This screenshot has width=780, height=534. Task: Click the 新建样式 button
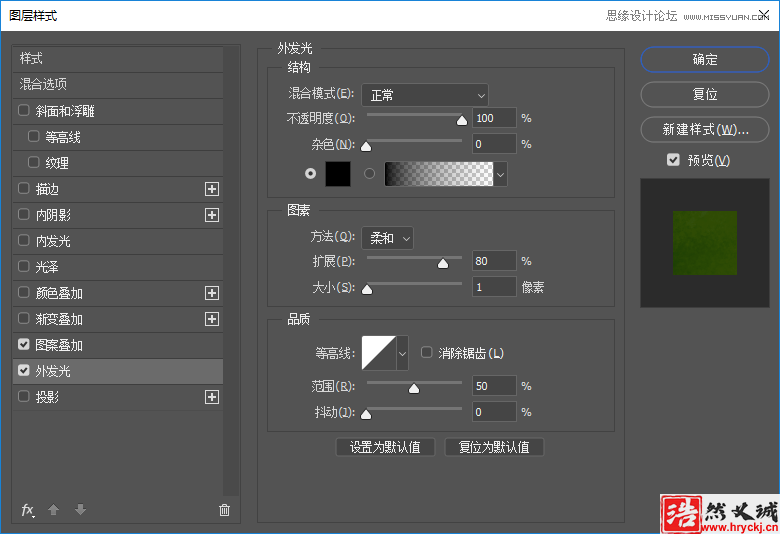click(x=705, y=129)
